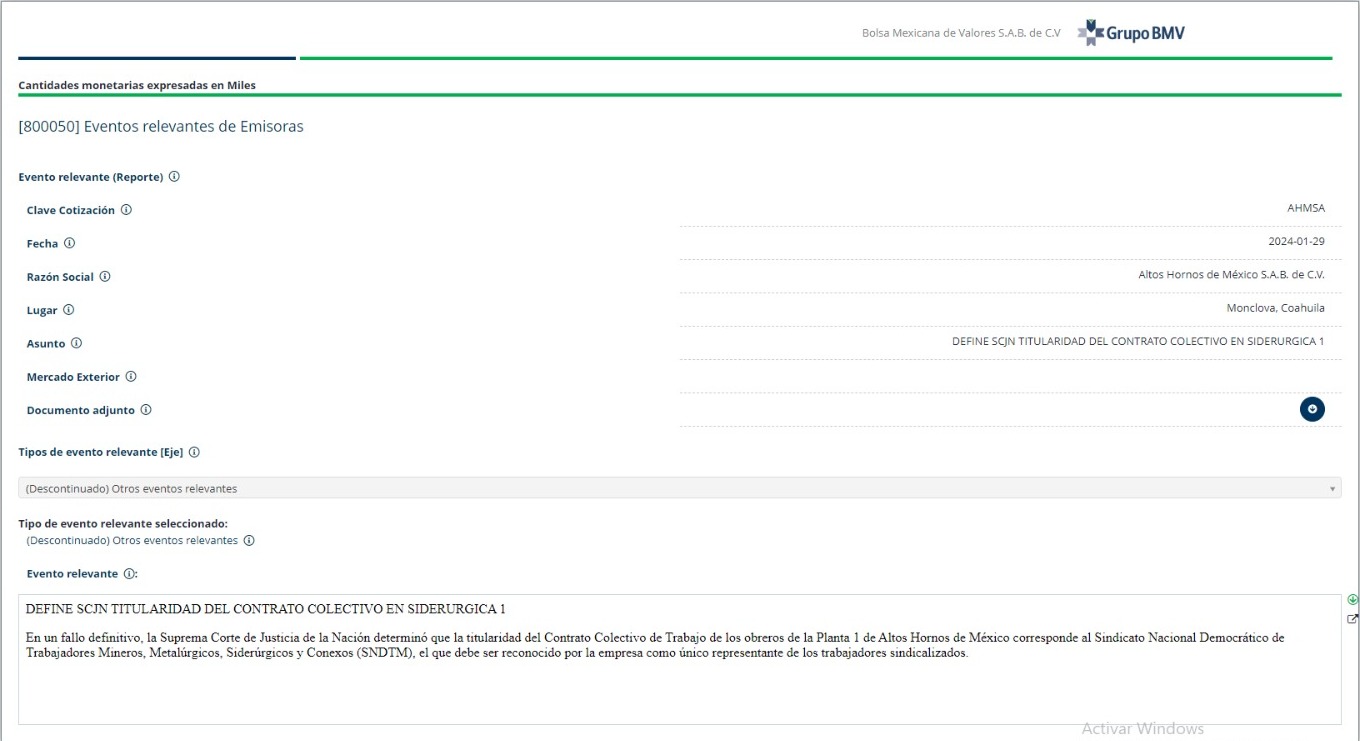Viewport: 1360px width, 741px height.
Task: Click the info icon next to Fecha
Action: tap(69, 243)
